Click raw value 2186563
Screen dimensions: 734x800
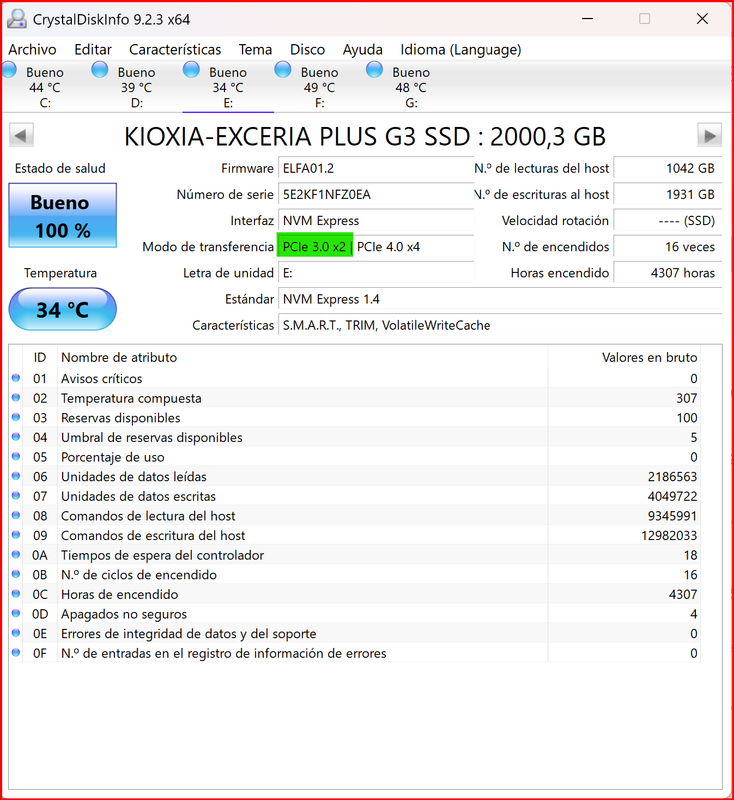coord(672,477)
